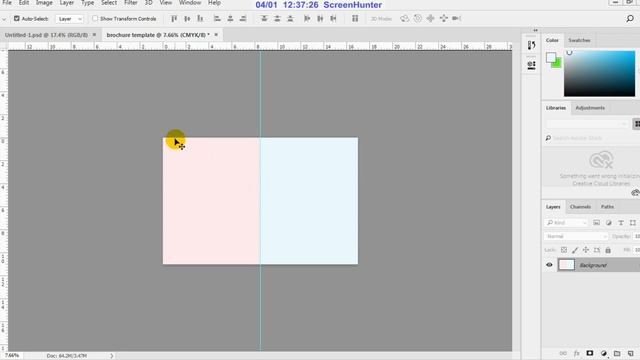Toggle the Auto-Select checkbox
Screen dimensions: 640x360
(x=17, y=18)
